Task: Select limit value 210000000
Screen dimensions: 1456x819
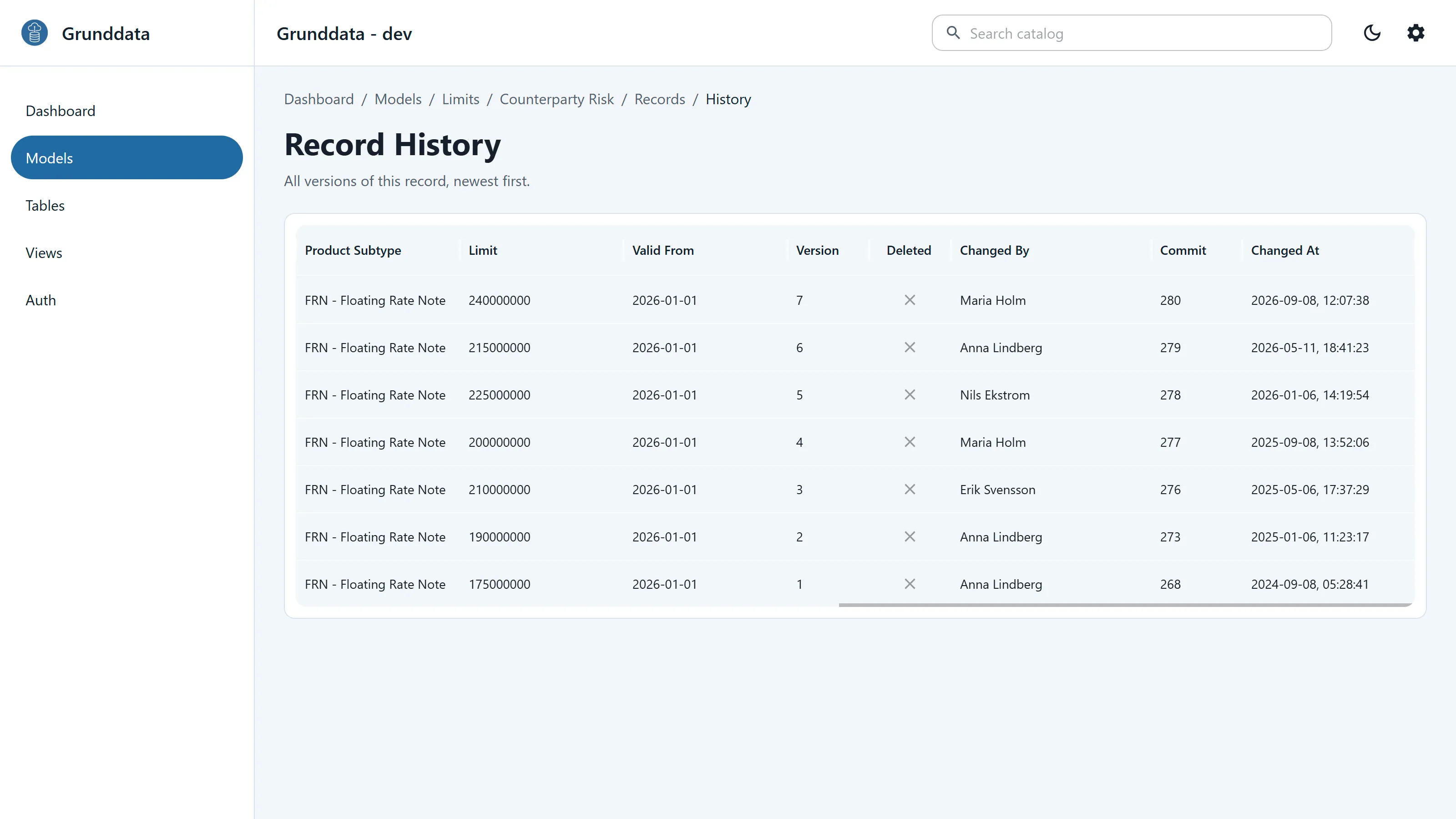Action: tap(500, 490)
